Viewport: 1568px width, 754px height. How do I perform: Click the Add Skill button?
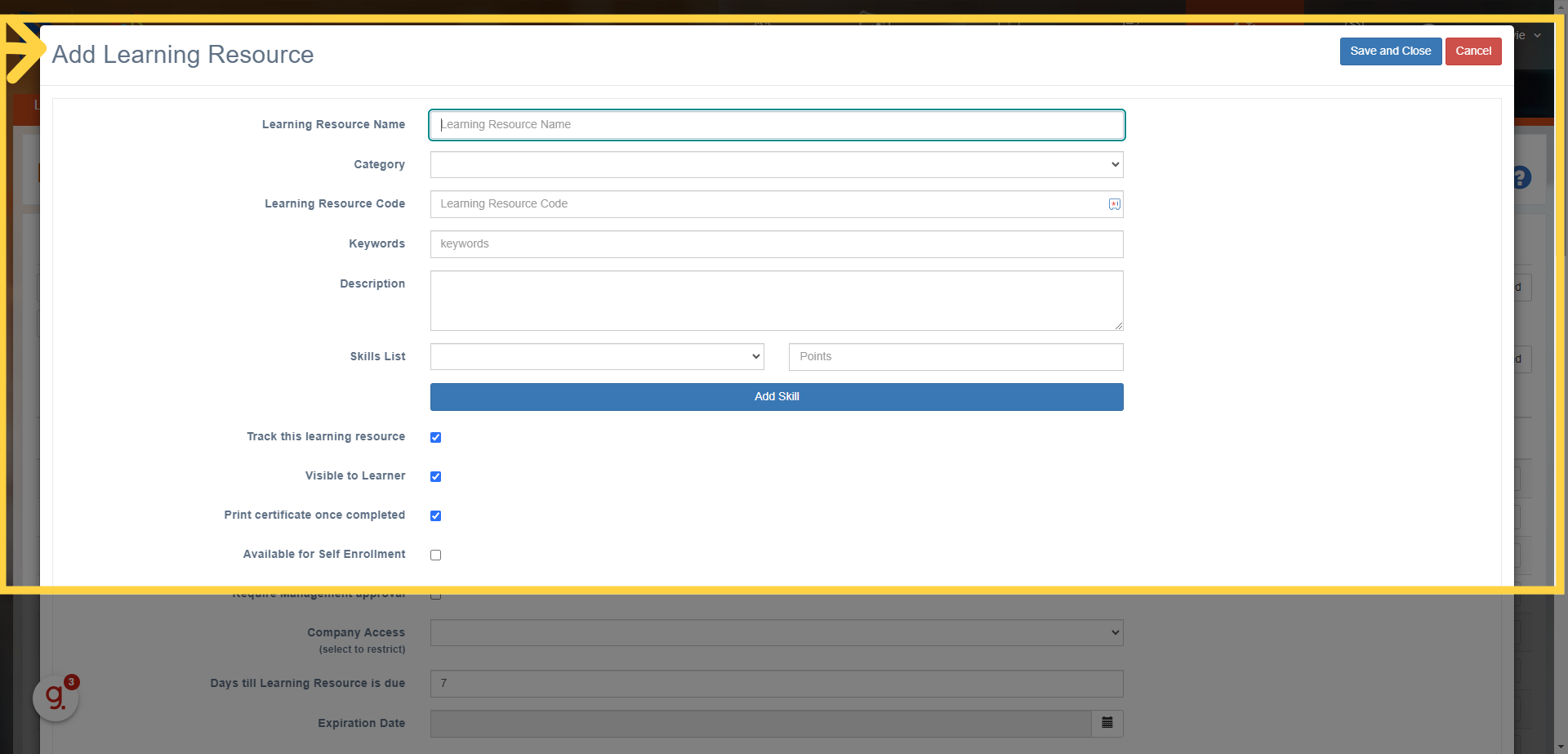pos(777,396)
